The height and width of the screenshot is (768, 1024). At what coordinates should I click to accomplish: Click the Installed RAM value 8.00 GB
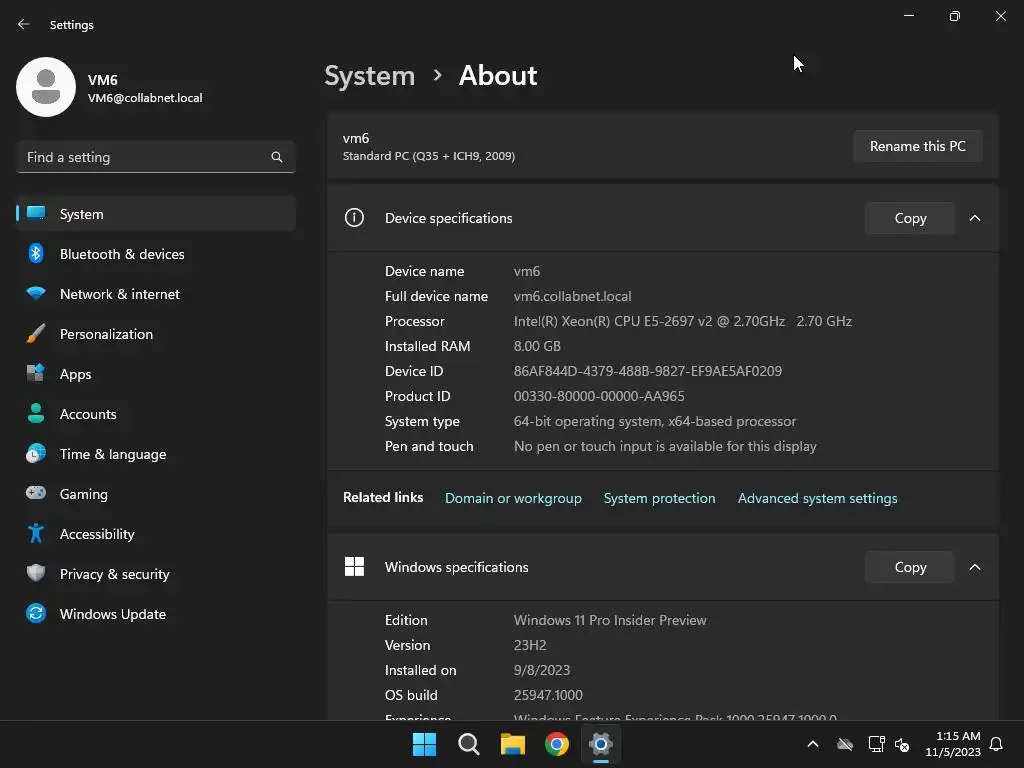click(x=537, y=346)
